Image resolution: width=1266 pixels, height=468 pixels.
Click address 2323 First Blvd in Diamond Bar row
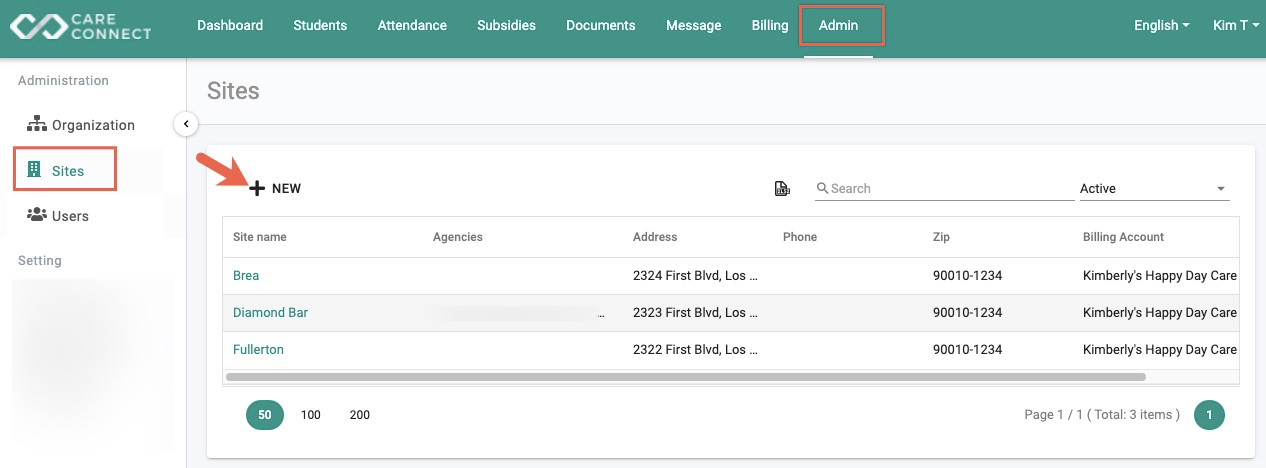pyautogui.click(x=695, y=312)
